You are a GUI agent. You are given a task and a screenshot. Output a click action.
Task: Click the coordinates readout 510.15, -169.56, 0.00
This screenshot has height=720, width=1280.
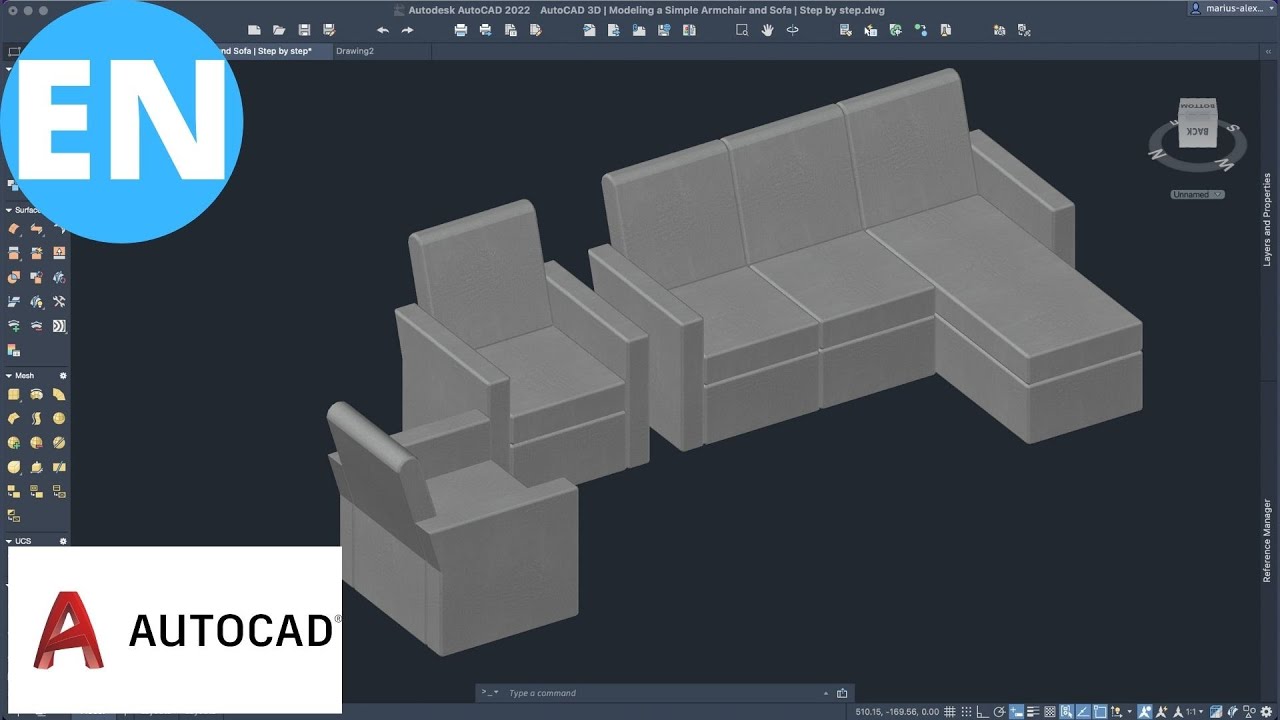tap(896, 711)
